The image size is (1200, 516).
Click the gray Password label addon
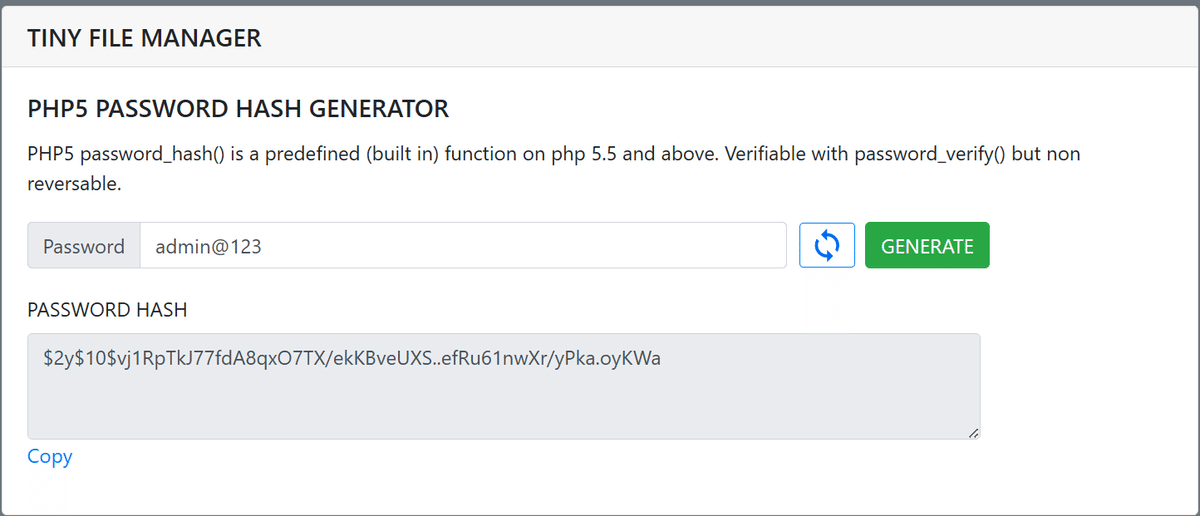tap(84, 246)
